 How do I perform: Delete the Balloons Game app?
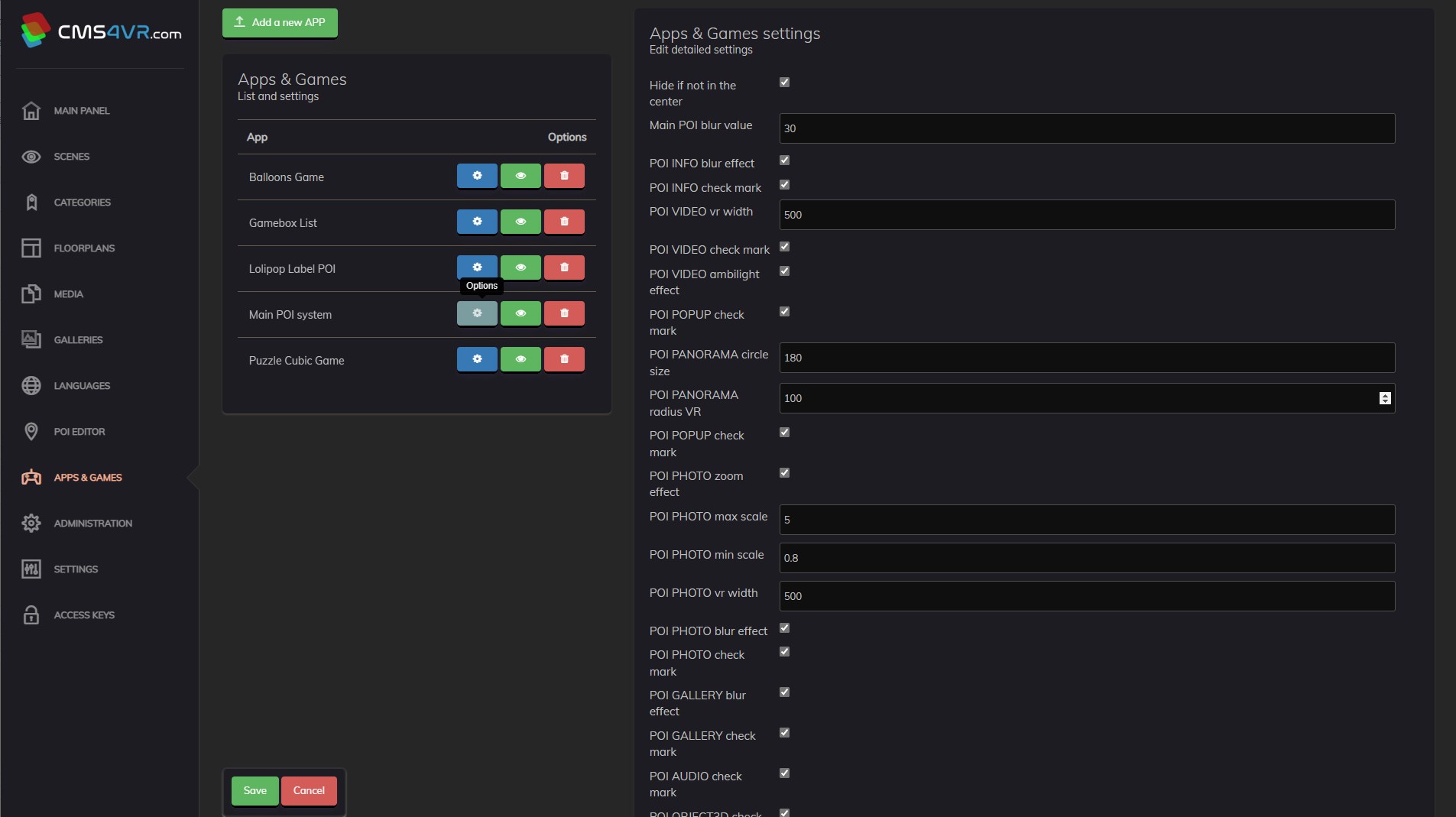click(564, 176)
